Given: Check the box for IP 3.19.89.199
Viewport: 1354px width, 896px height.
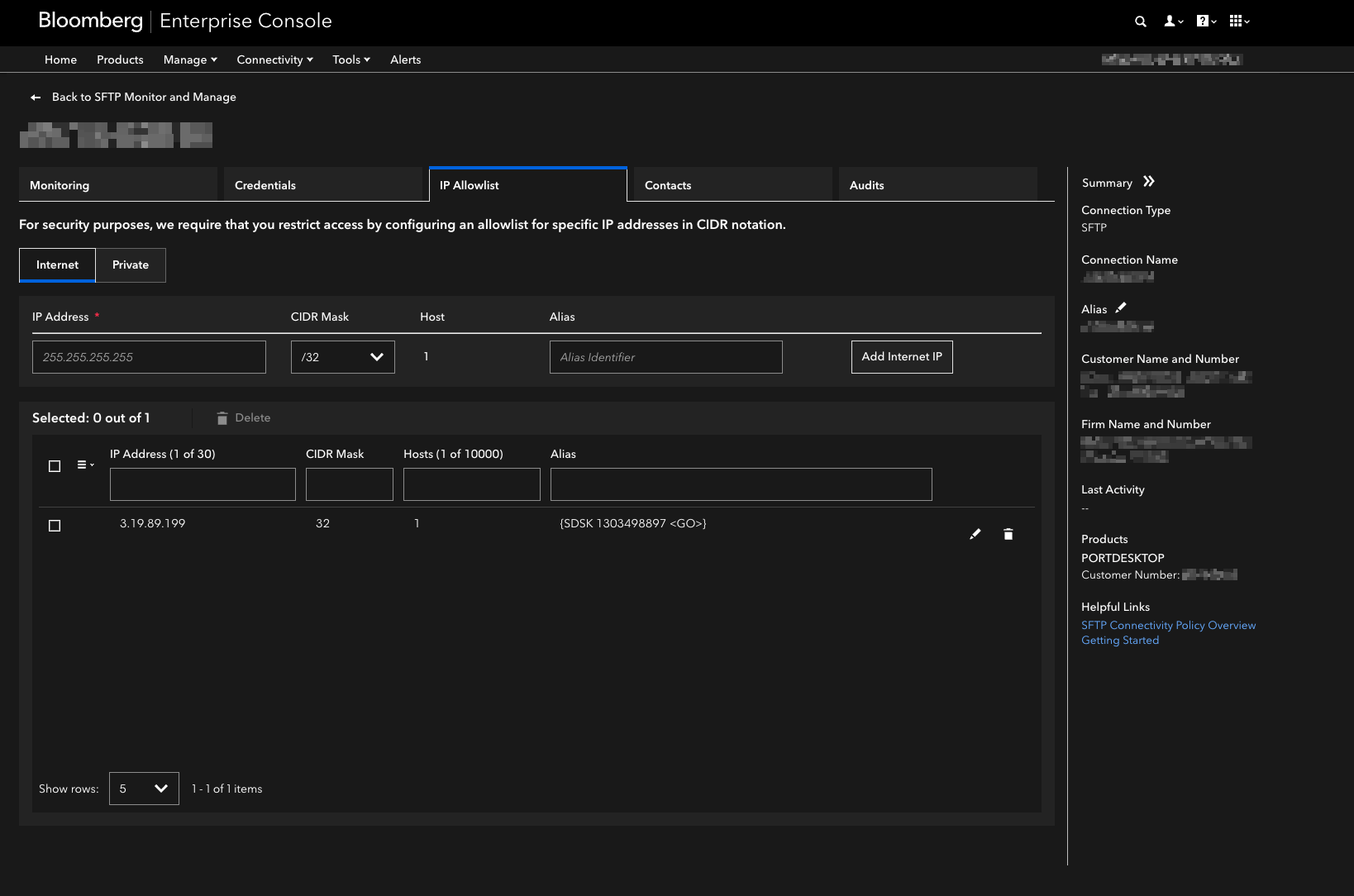Looking at the screenshot, I should (x=55, y=526).
